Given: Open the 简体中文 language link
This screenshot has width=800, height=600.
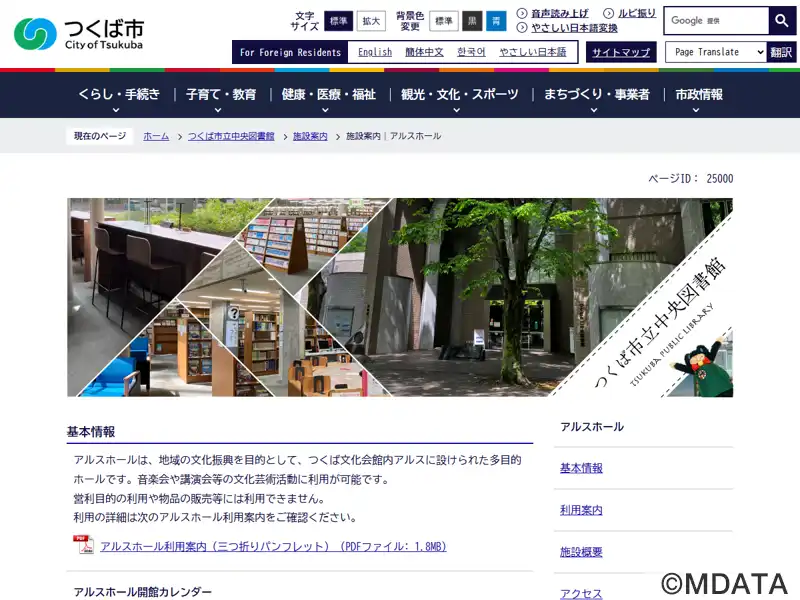Looking at the screenshot, I should pyautogui.click(x=424, y=52).
